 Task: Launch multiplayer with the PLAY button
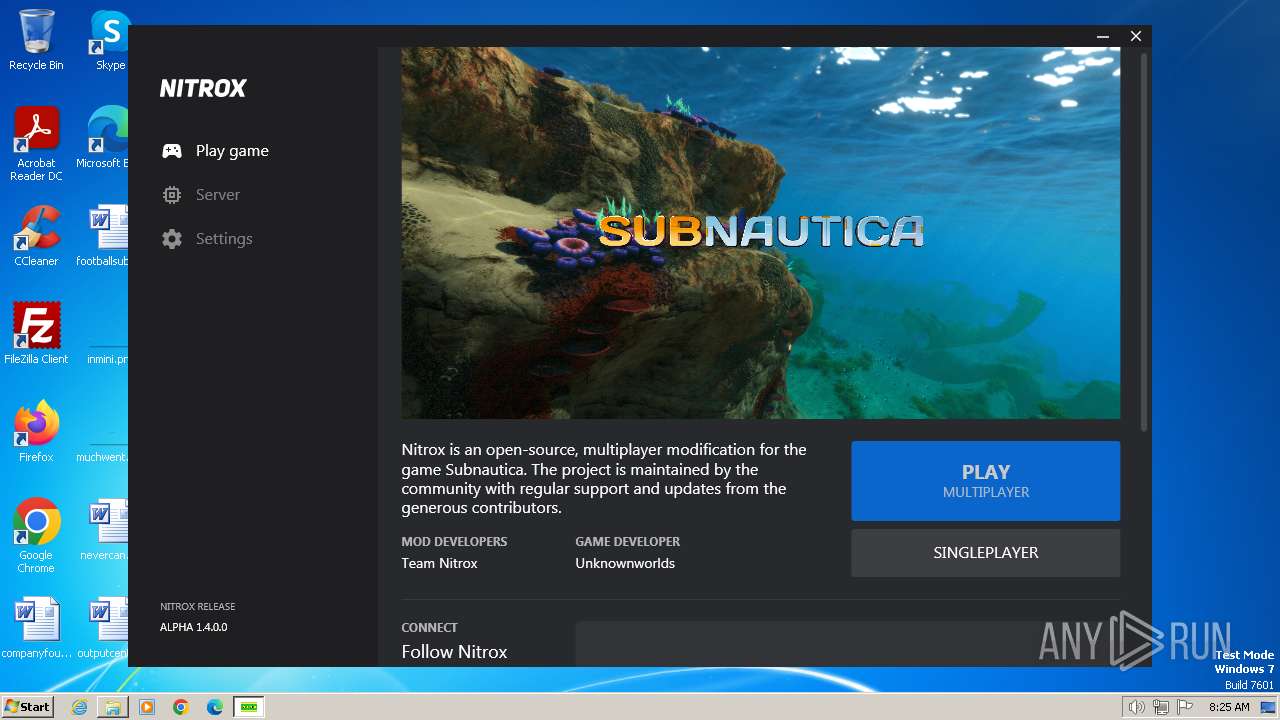[x=985, y=481]
